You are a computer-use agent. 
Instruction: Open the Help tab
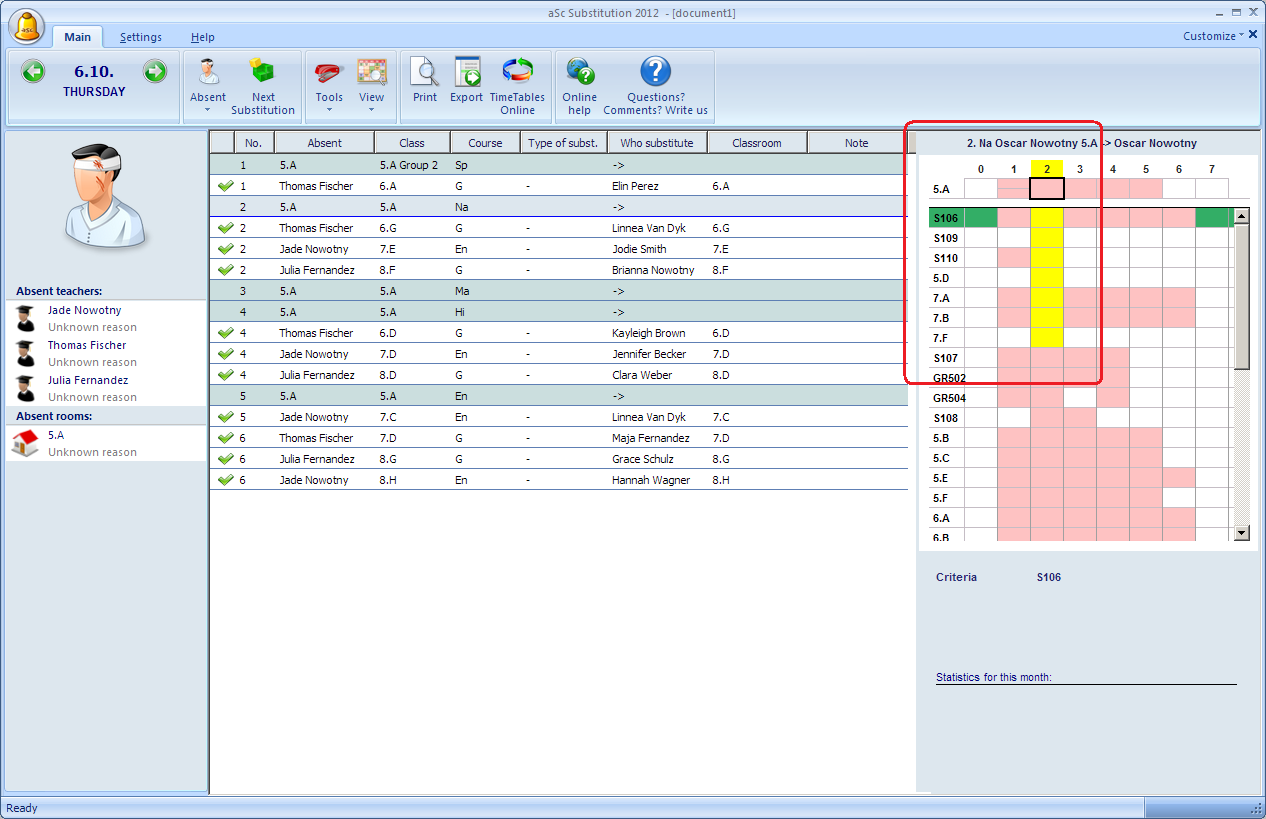(x=203, y=37)
